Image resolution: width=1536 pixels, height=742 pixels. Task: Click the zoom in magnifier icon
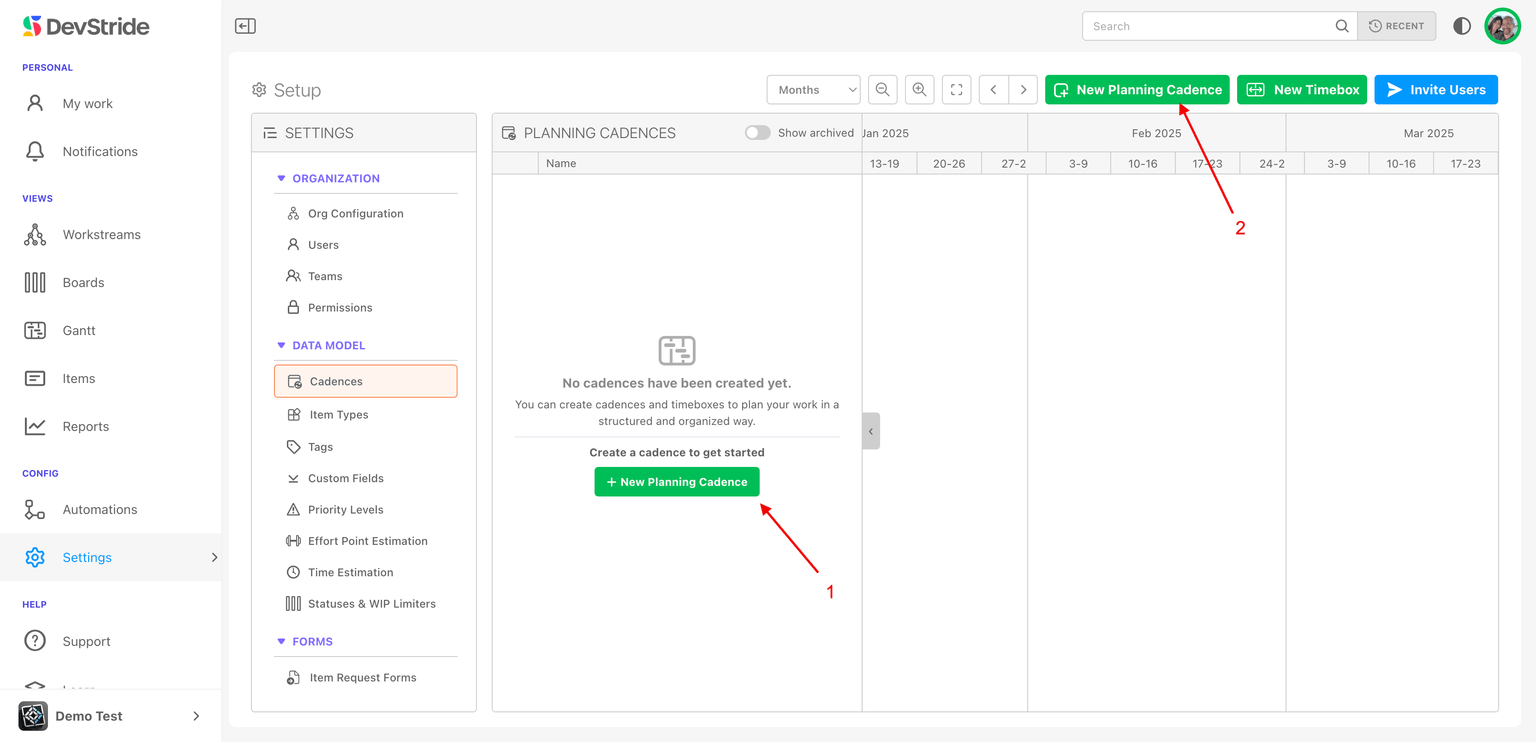[x=919, y=90]
